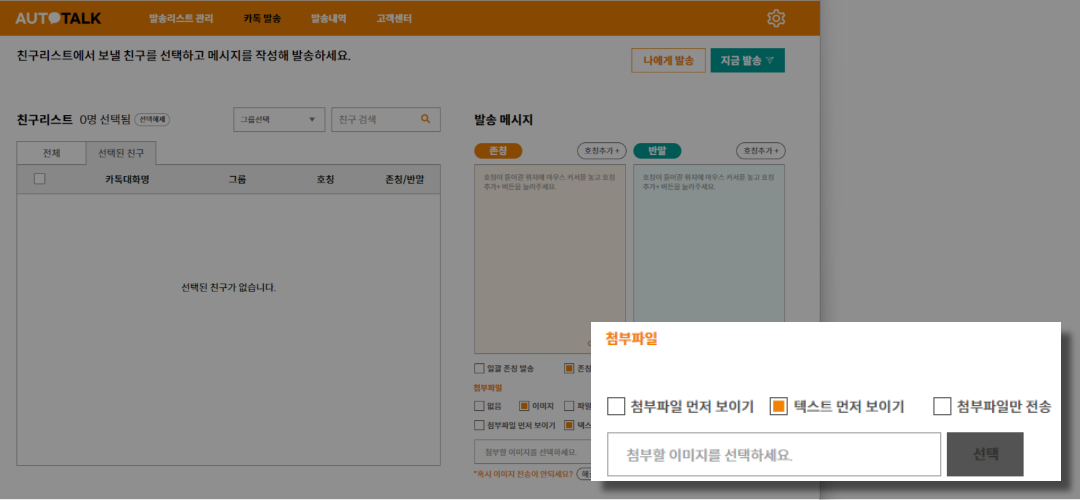Open the 고객센터 menu

point(394,19)
